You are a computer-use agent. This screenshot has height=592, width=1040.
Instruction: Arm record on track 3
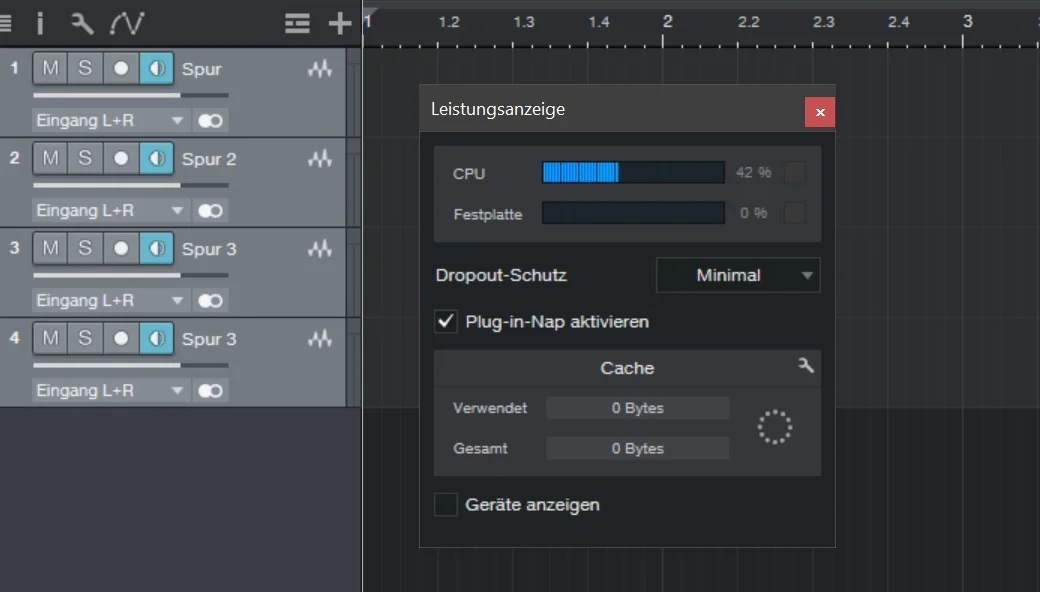pyautogui.click(x=121, y=249)
